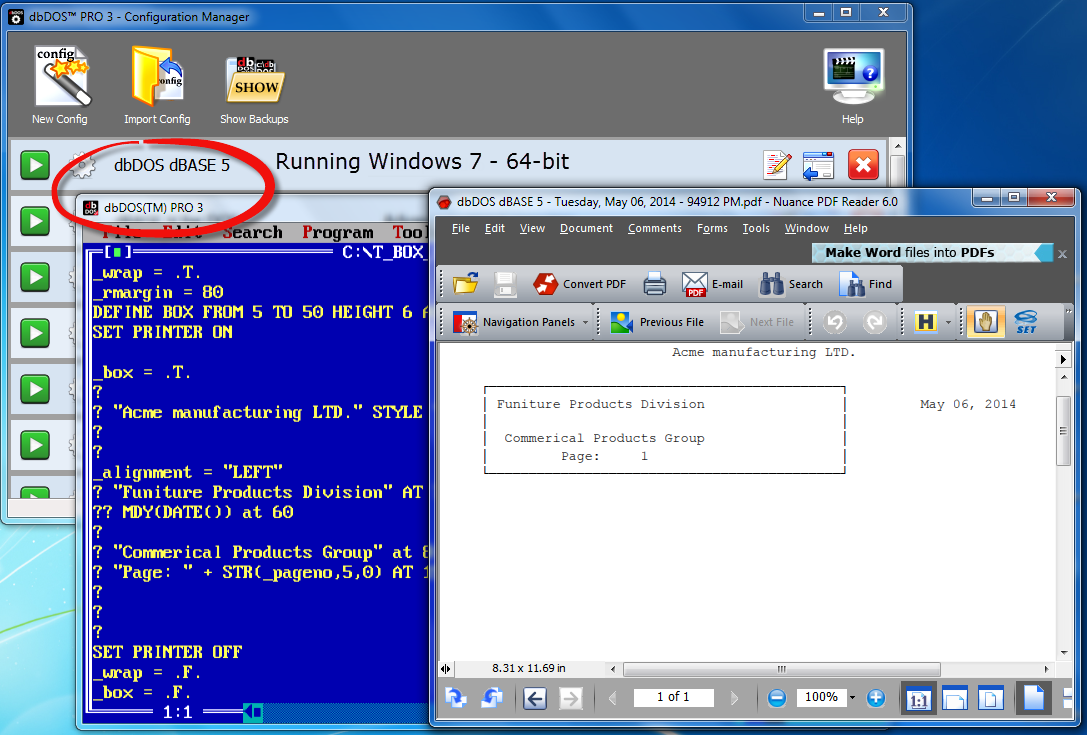Save icon in PDF Reader toolbar
This screenshot has height=735, width=1087.
tap(505, 284)
